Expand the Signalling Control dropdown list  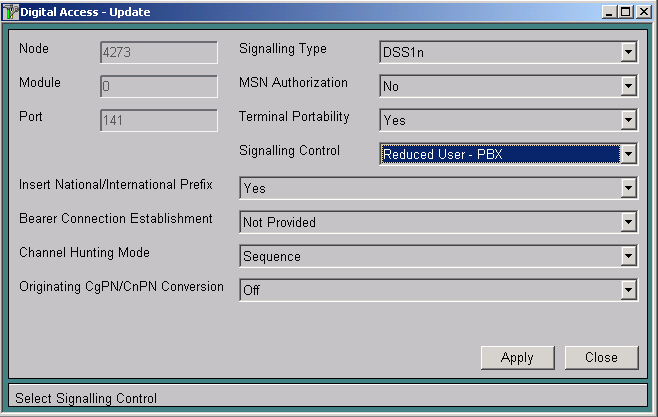click(x=628, y=154)
